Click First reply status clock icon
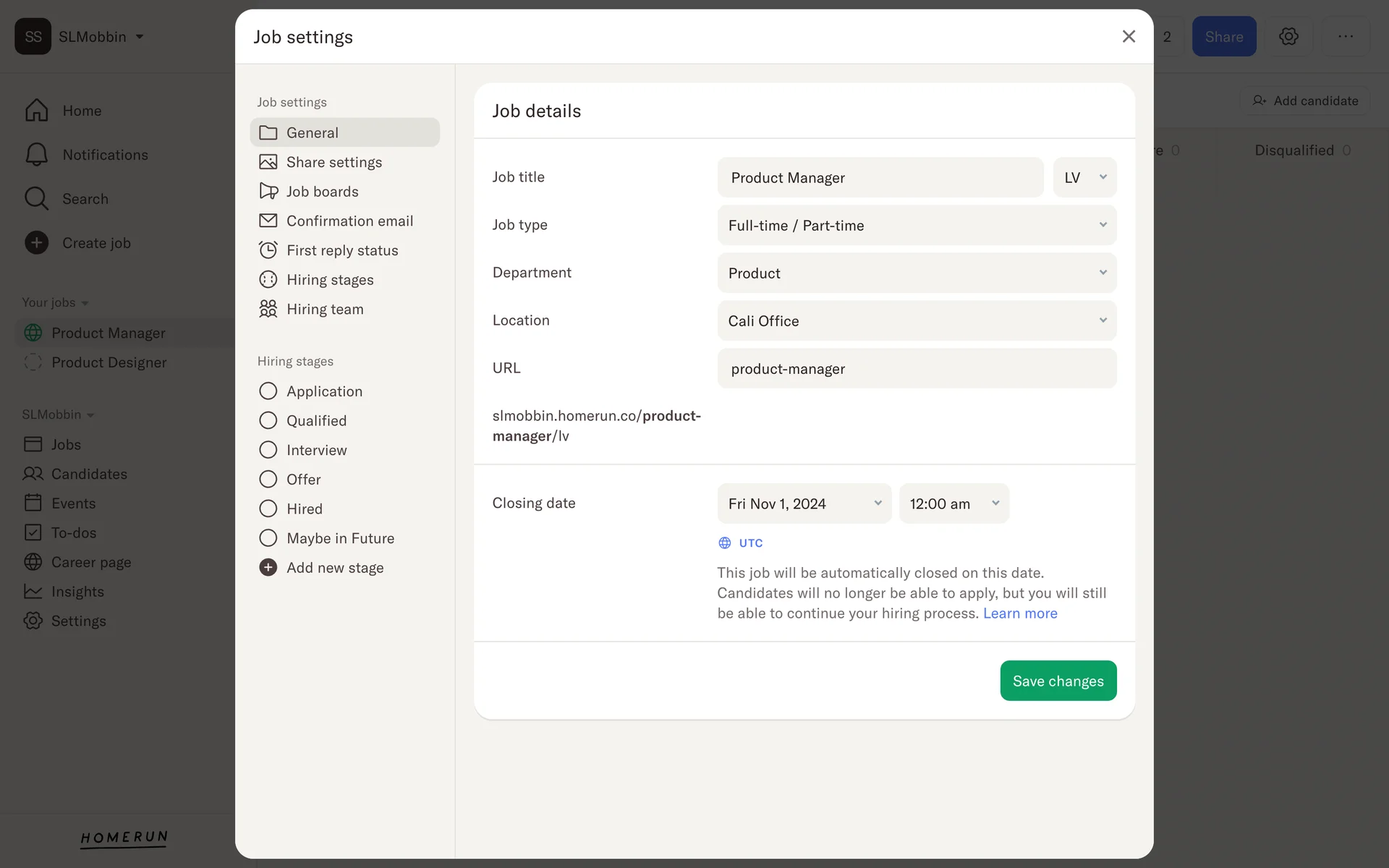Viewport: 1389px width, 868px height. click(x=268, y=250)
